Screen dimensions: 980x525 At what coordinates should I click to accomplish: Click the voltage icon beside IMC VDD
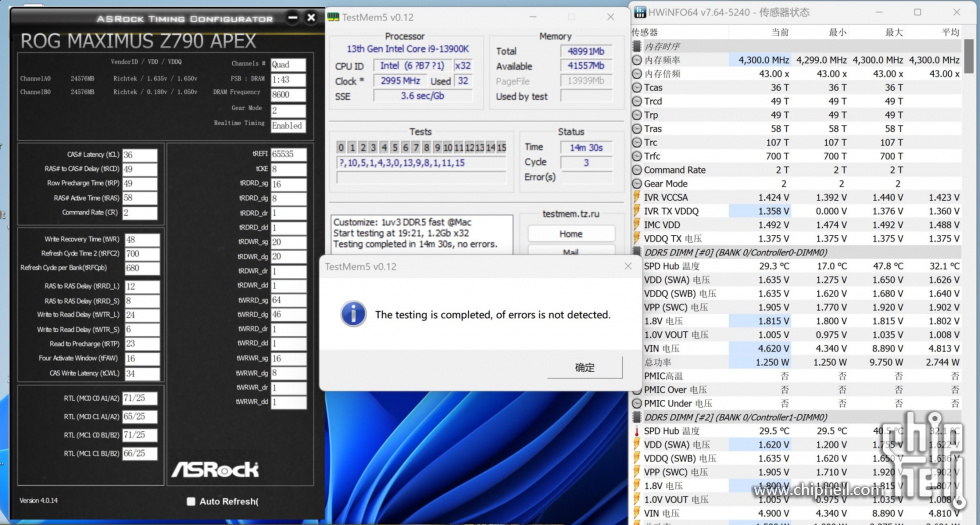(637, 225)
